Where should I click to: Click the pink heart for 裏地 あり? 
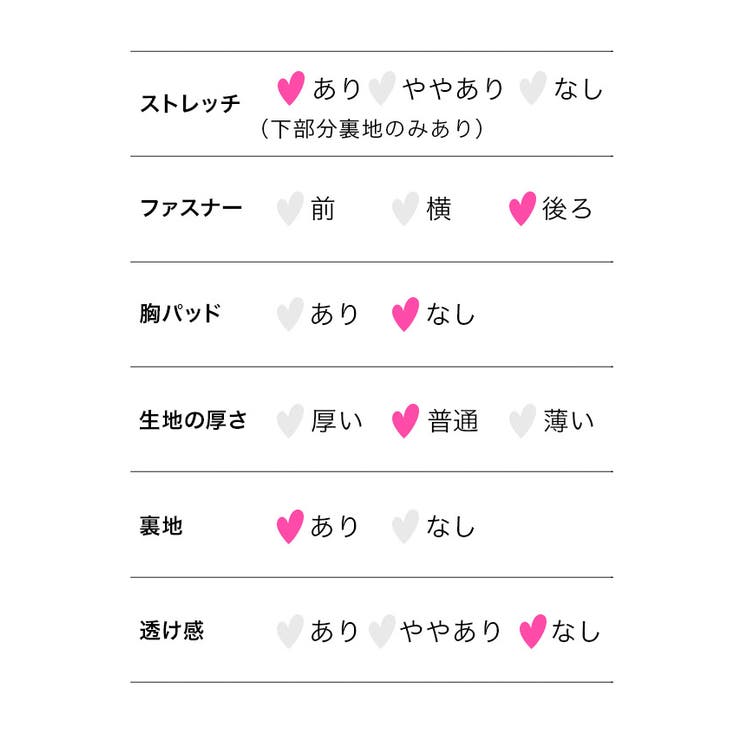click(x=290, y=527)
